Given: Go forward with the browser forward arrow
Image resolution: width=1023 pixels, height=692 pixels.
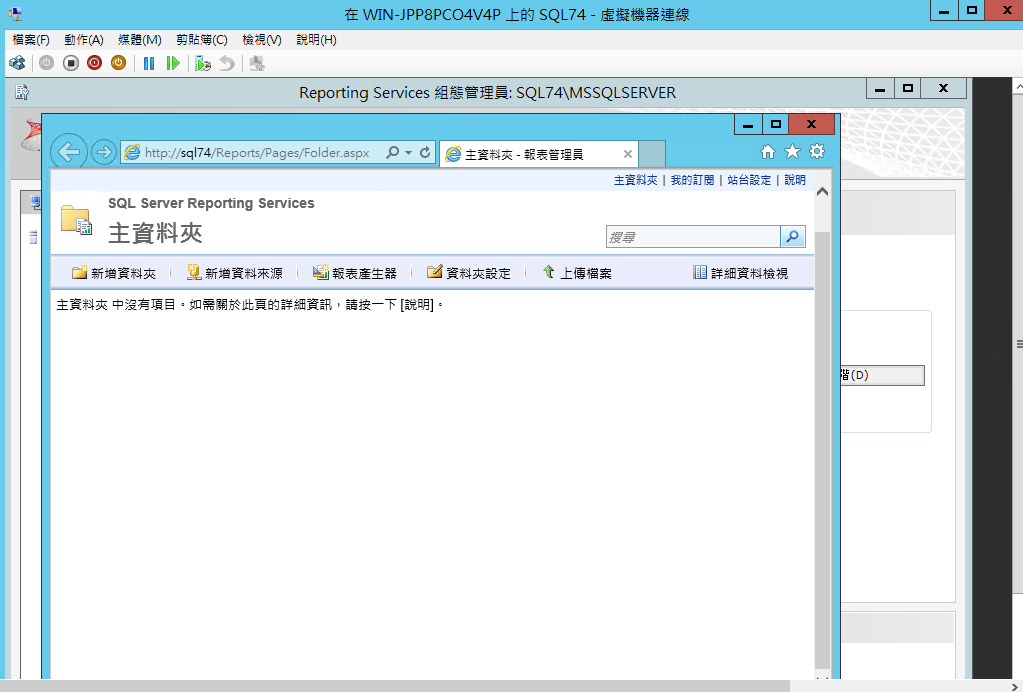Looking at the screenshot, I should pos(103,152).
